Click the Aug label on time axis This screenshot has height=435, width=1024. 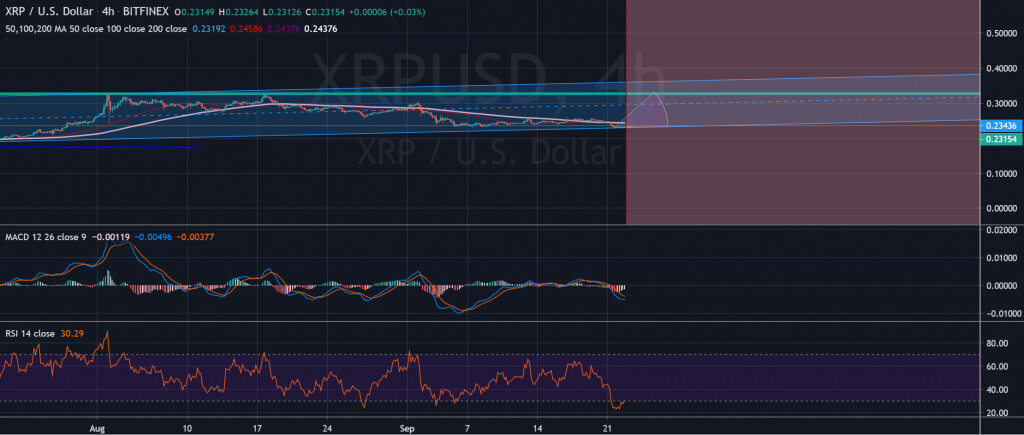coord(97,428)
